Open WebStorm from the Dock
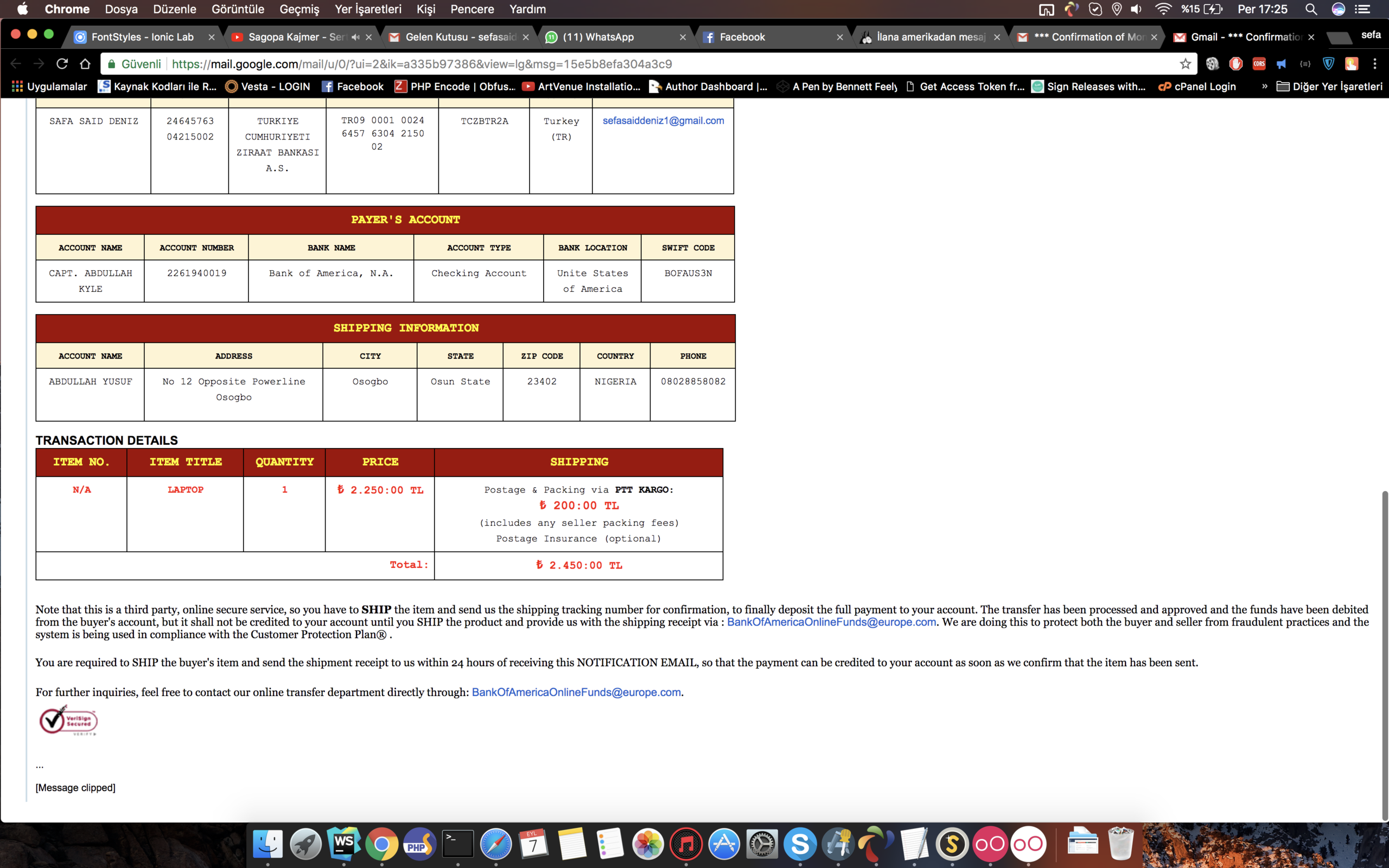1389x868 pixels. pyautogui.click(x=343, y=844)
